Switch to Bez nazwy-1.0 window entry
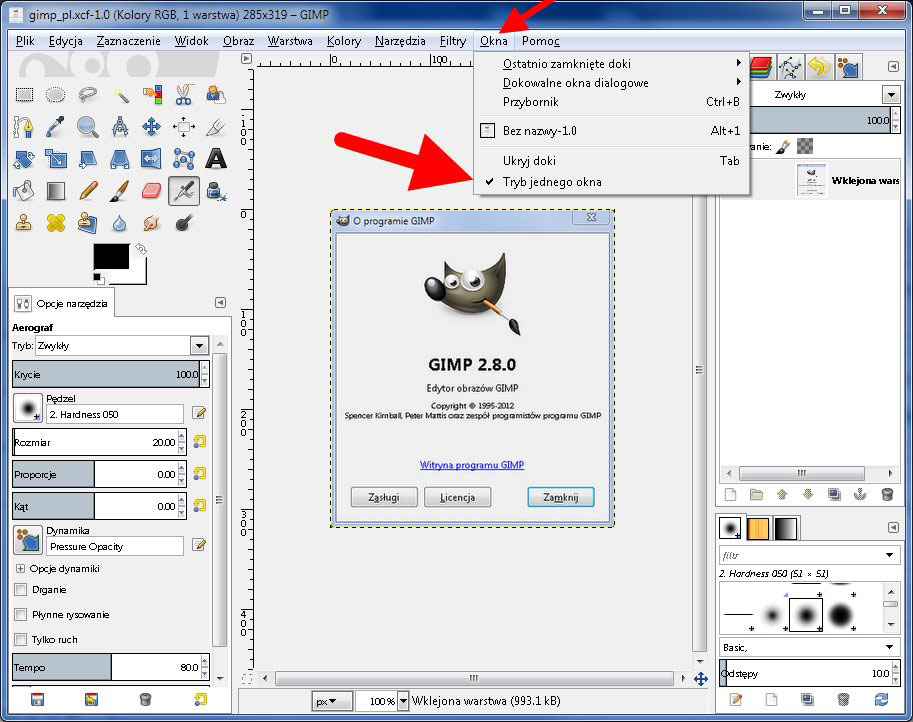 (611, 130)
